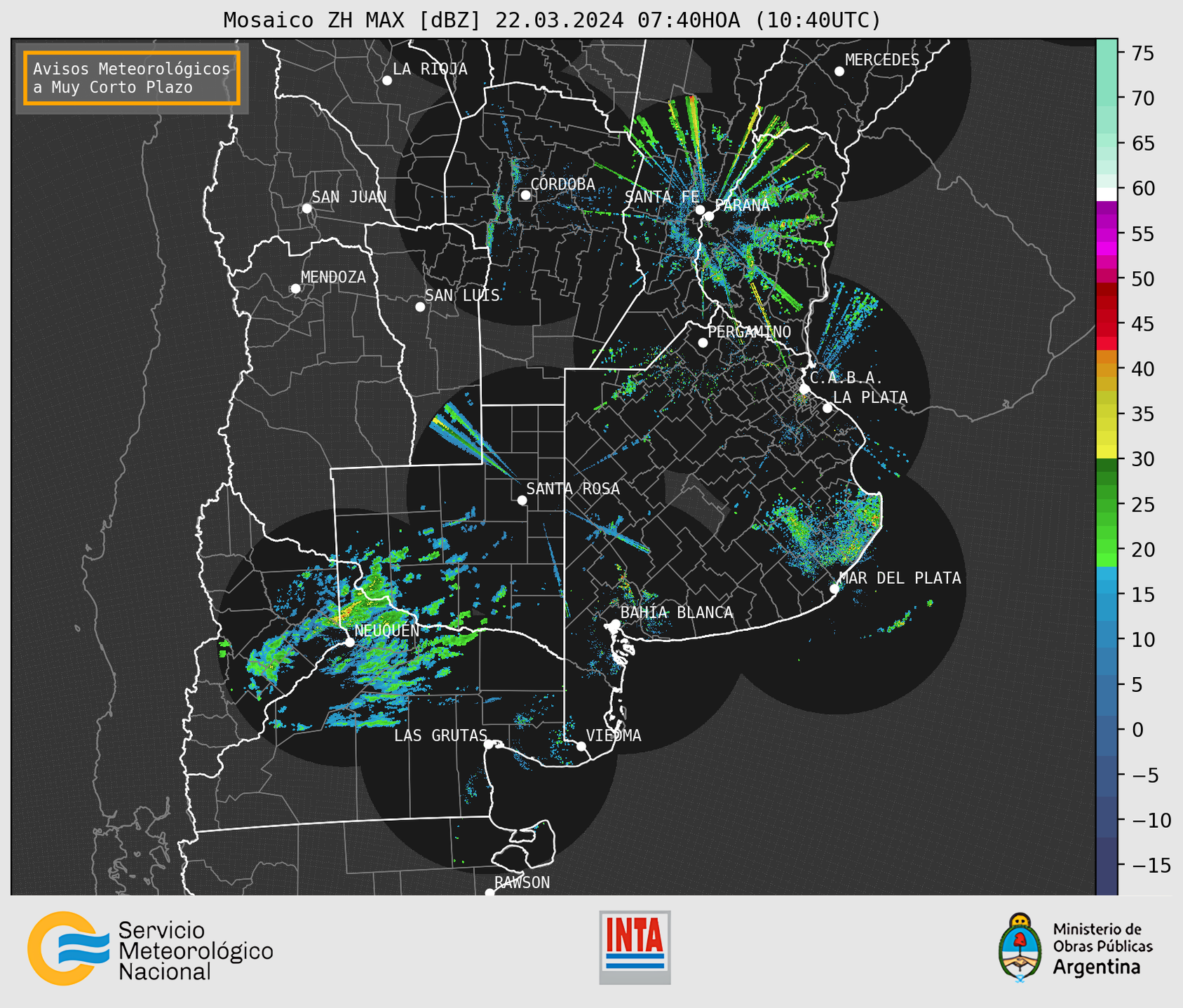Click the −15 value on dBZ scale

point(1151,865)
